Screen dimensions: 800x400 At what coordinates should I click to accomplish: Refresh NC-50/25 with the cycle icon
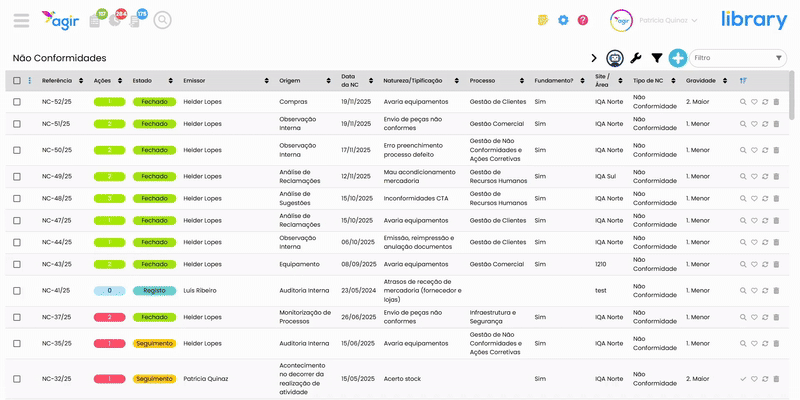tap(765, 150)
